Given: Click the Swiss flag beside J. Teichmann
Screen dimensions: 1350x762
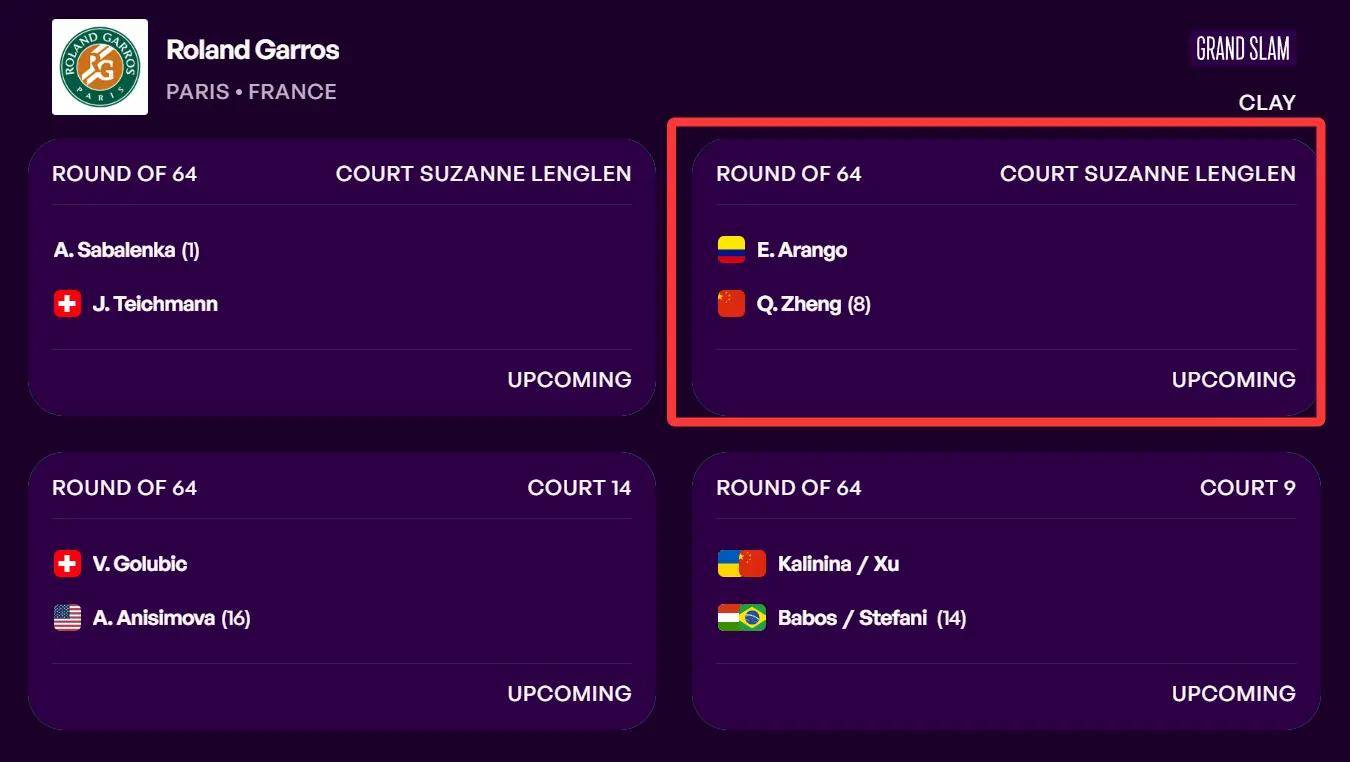Looking at the screenshot, I should tap(67, 304).
